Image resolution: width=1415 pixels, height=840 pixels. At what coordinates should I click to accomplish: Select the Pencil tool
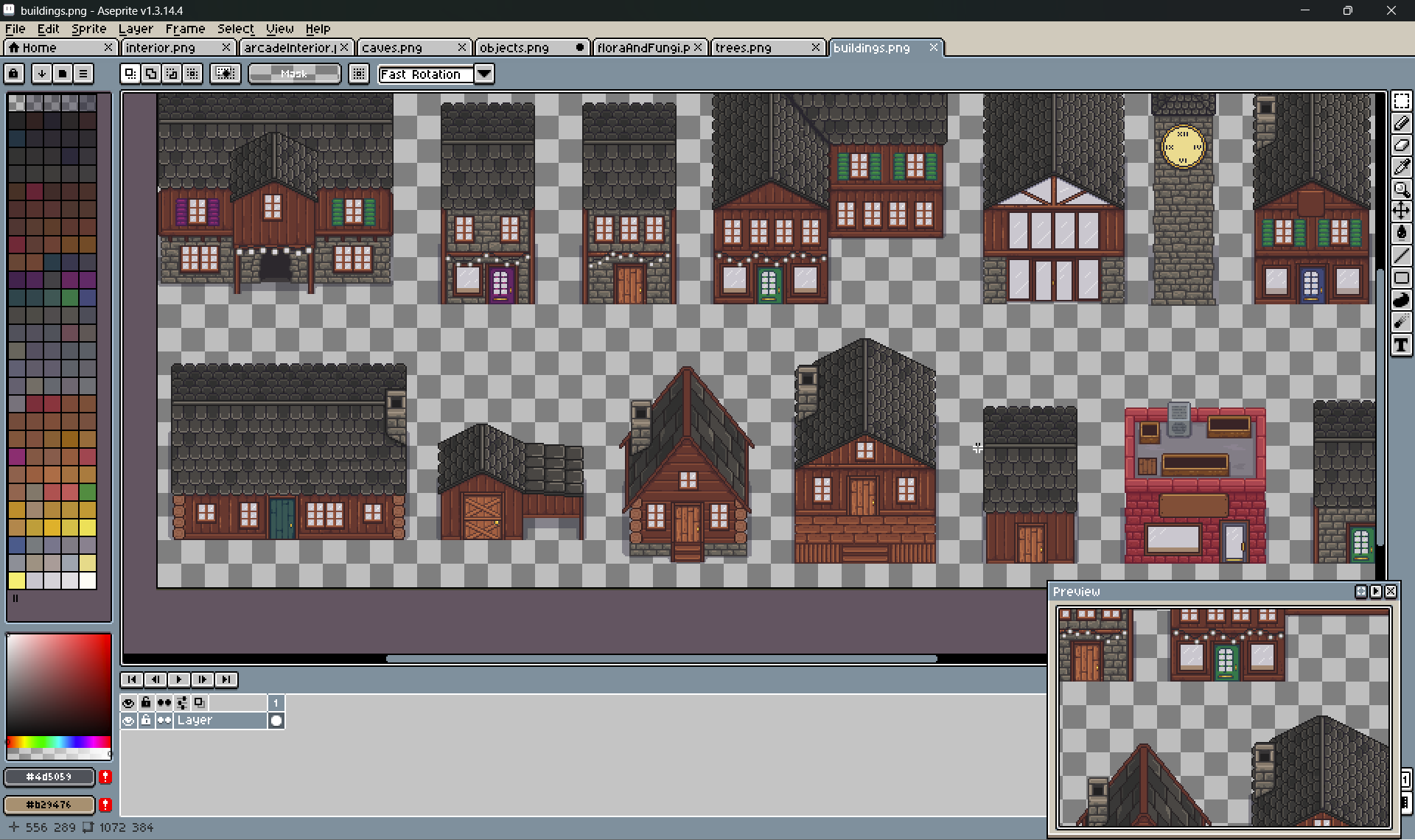pos(1401,123)
